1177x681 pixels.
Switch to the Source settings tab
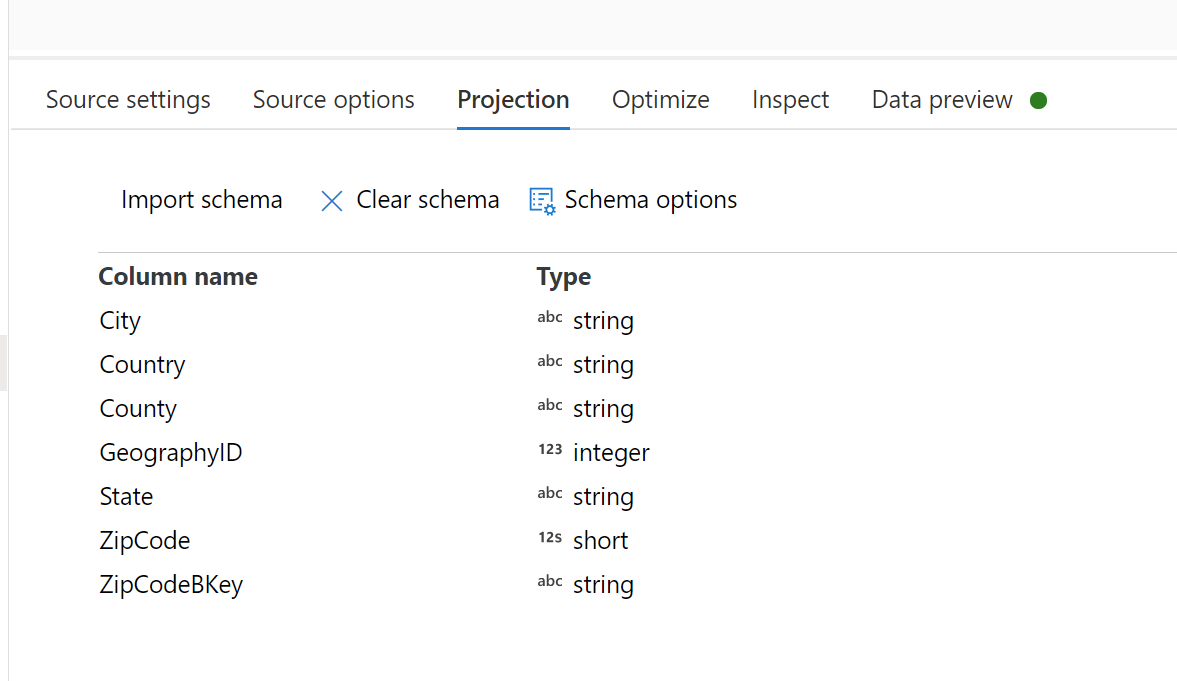click(127, 100)
